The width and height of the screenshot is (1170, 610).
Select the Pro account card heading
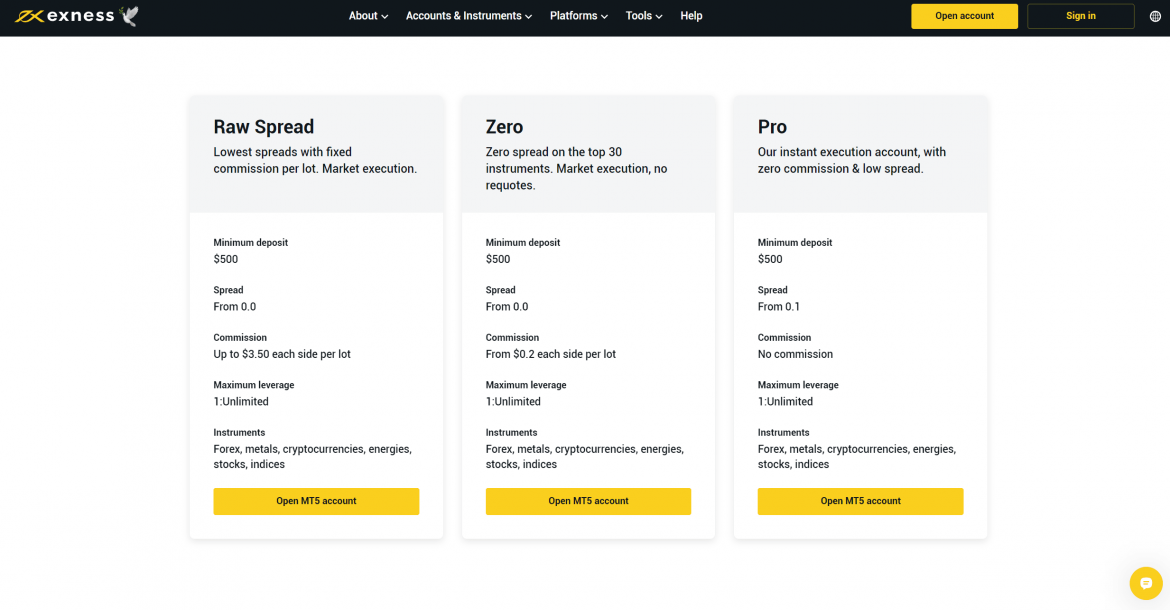[772, 127]
